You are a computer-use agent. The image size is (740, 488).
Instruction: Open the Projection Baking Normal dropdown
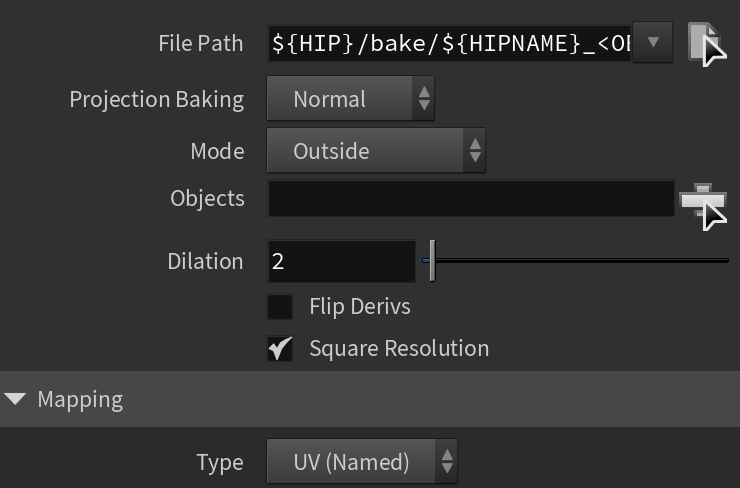click(x=351, y=99)
